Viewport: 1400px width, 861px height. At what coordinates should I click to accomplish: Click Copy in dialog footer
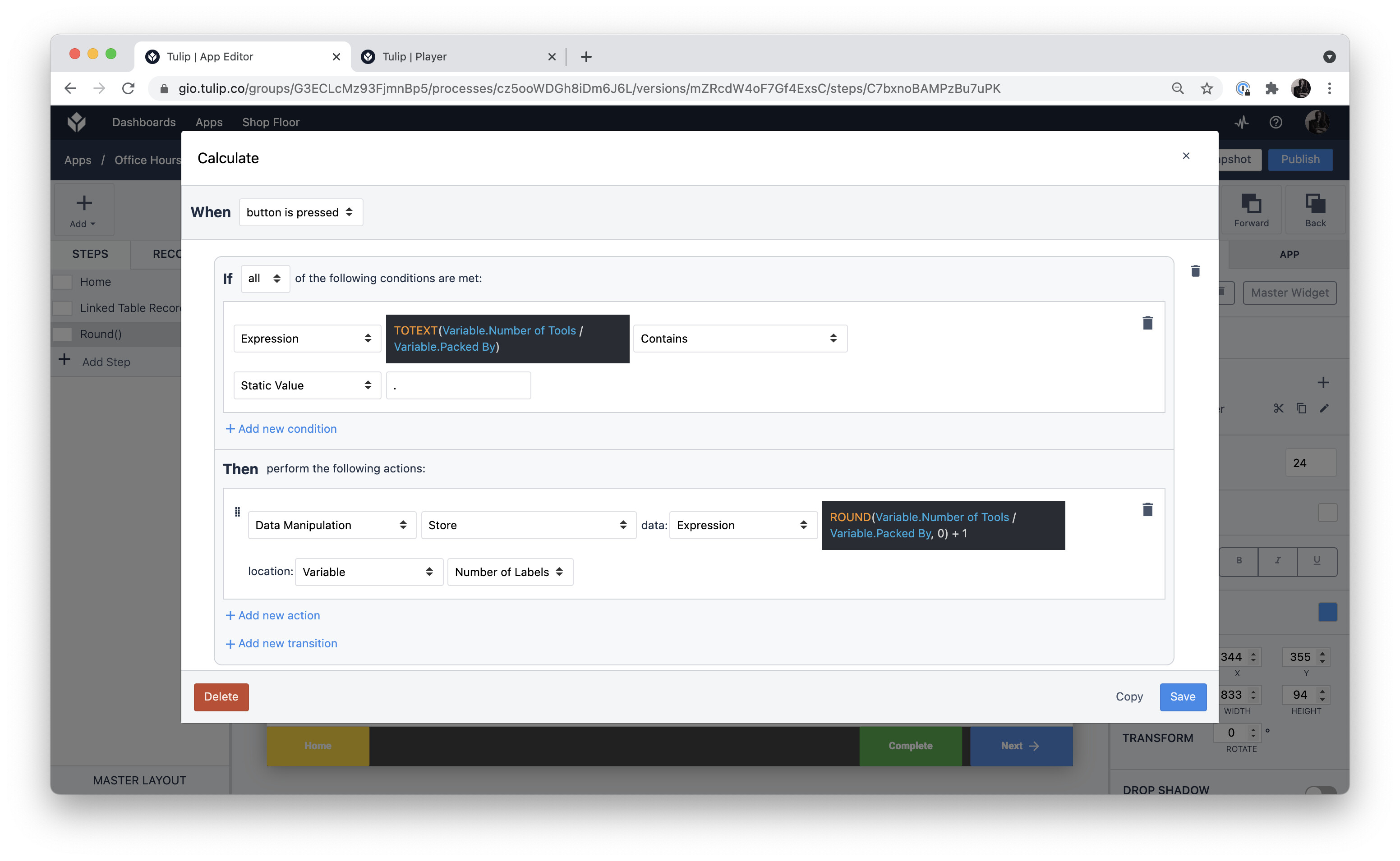pyautogui.click(x=1129, y=696)
